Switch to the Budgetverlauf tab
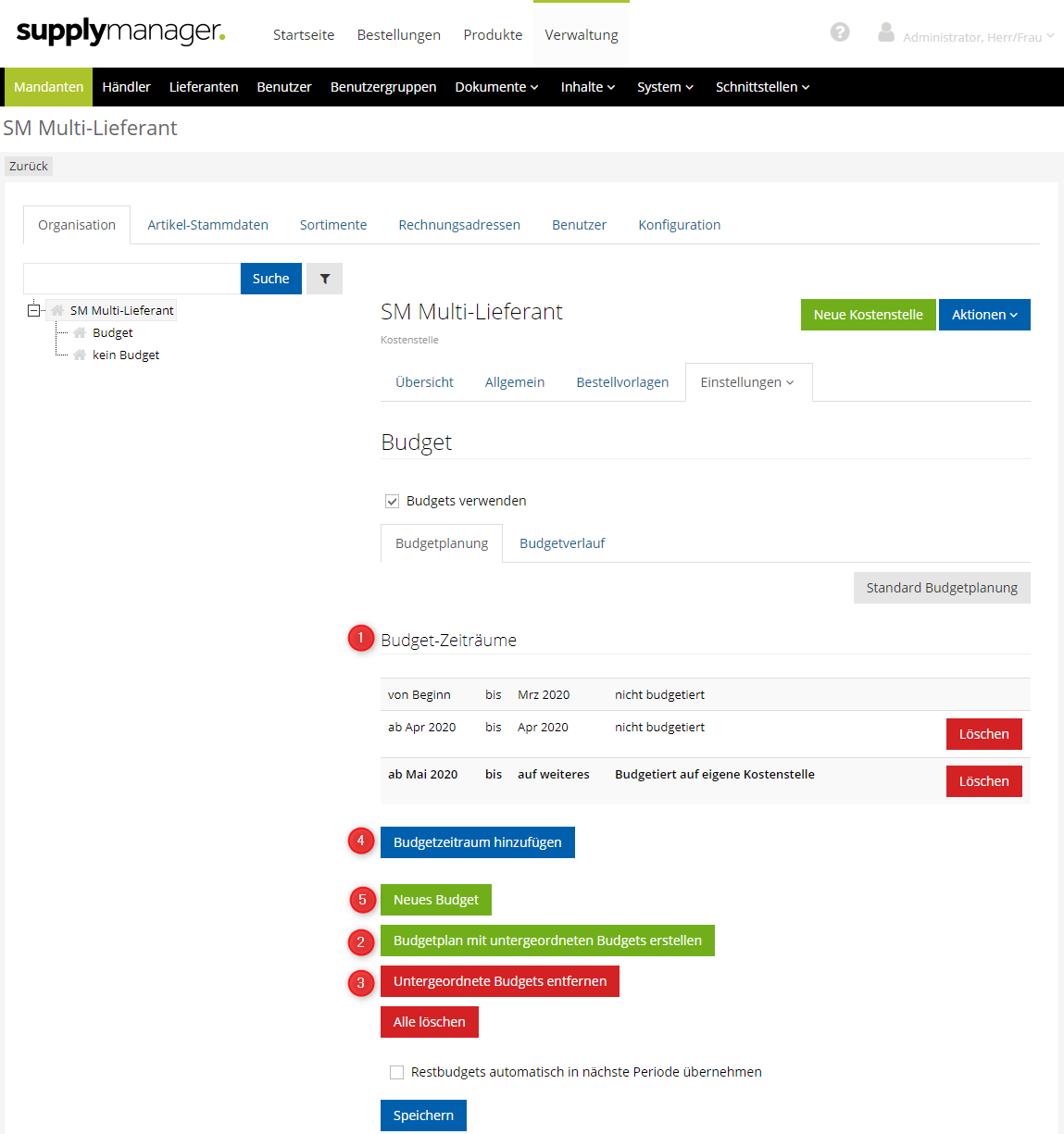This screenshot has height=1134, width=1064. click(x=562, y=543)
